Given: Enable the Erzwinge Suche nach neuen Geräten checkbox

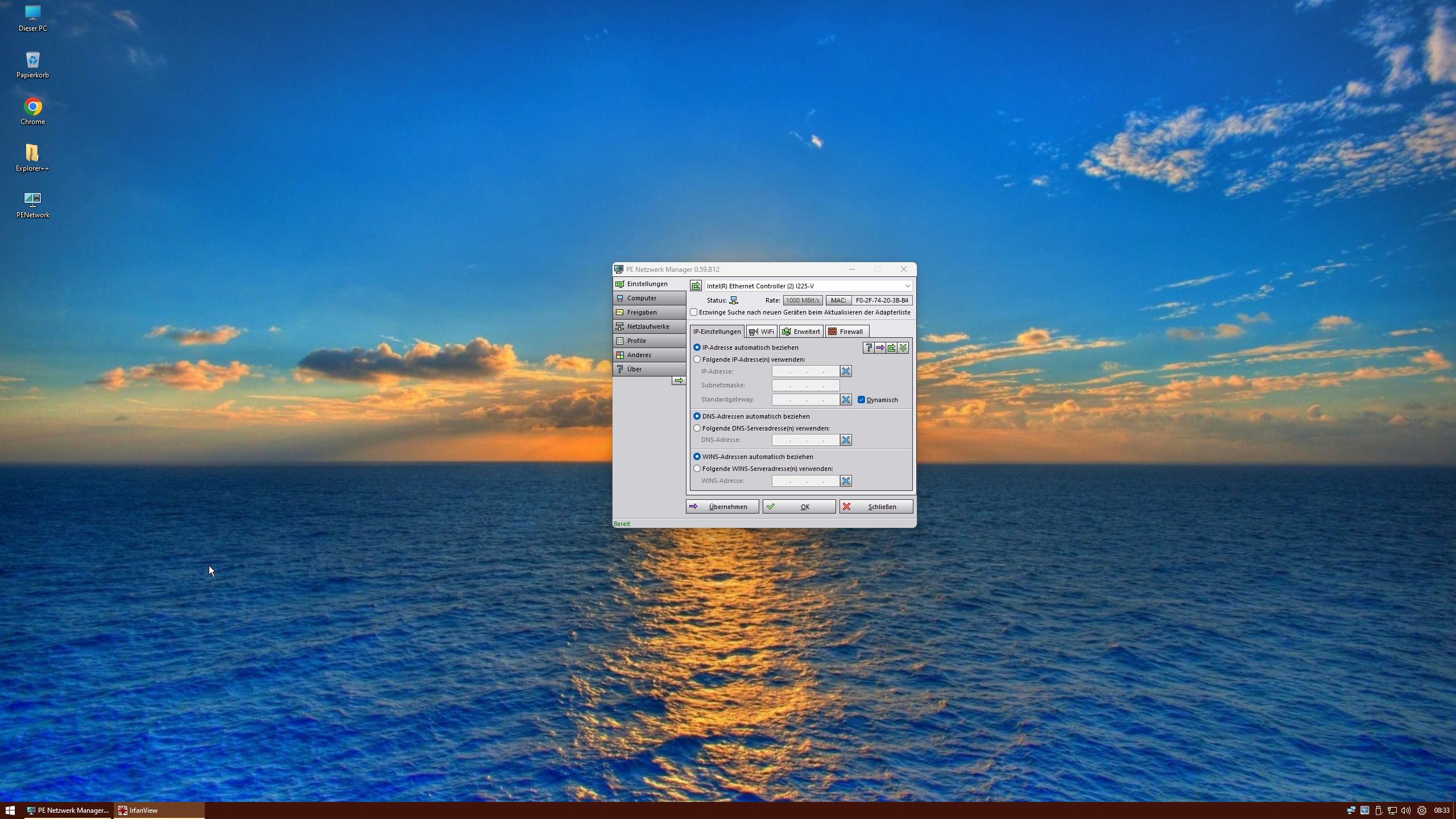Looking at the screenshot, I should coord(694,312).
